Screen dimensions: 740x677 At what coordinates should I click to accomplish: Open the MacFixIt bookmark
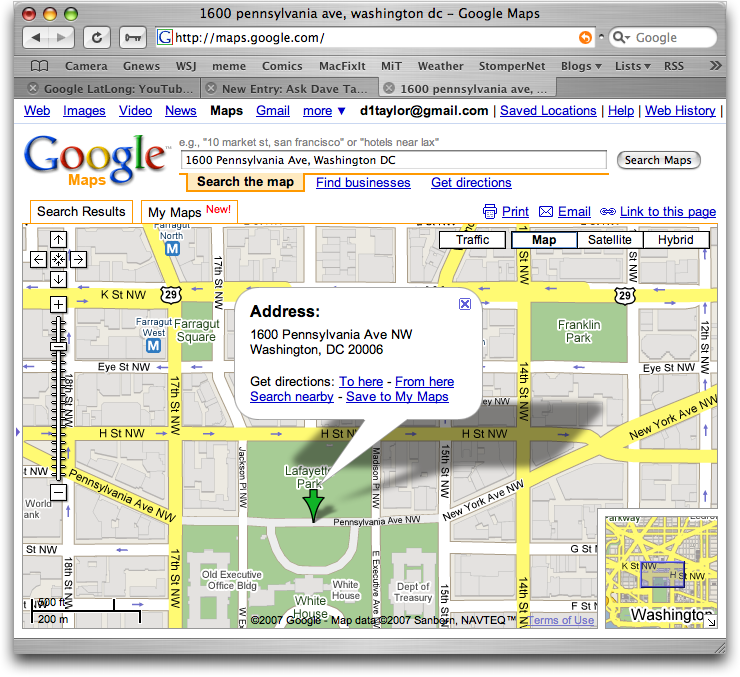click(x=342, y=66)
